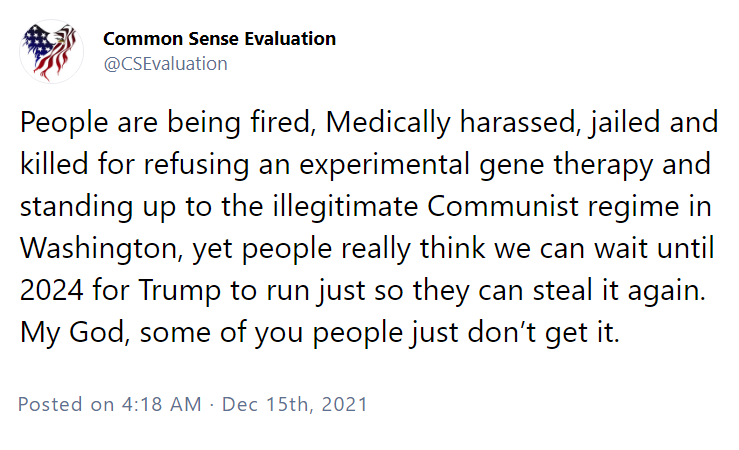Image resolution: width=739 pixels, height=450 pixels.
Task: Click the word 'illegitimate' in the tweet
Action: click(345, 207)
